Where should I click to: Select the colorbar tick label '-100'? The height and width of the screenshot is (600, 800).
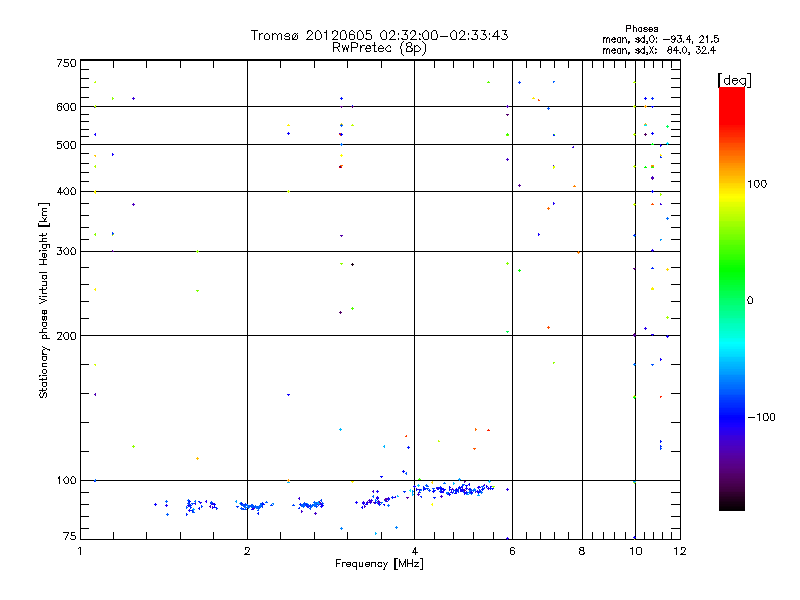(x=761, y=417)
